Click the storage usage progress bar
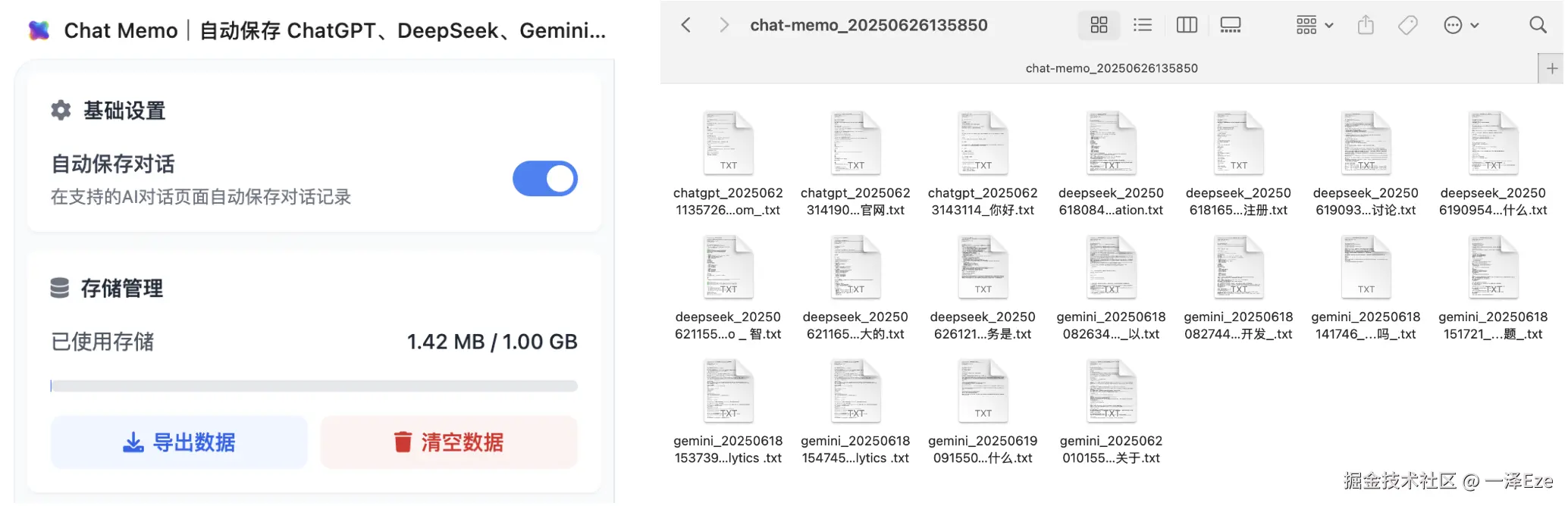Screen dimensions: 1568x506 [314, 386]
